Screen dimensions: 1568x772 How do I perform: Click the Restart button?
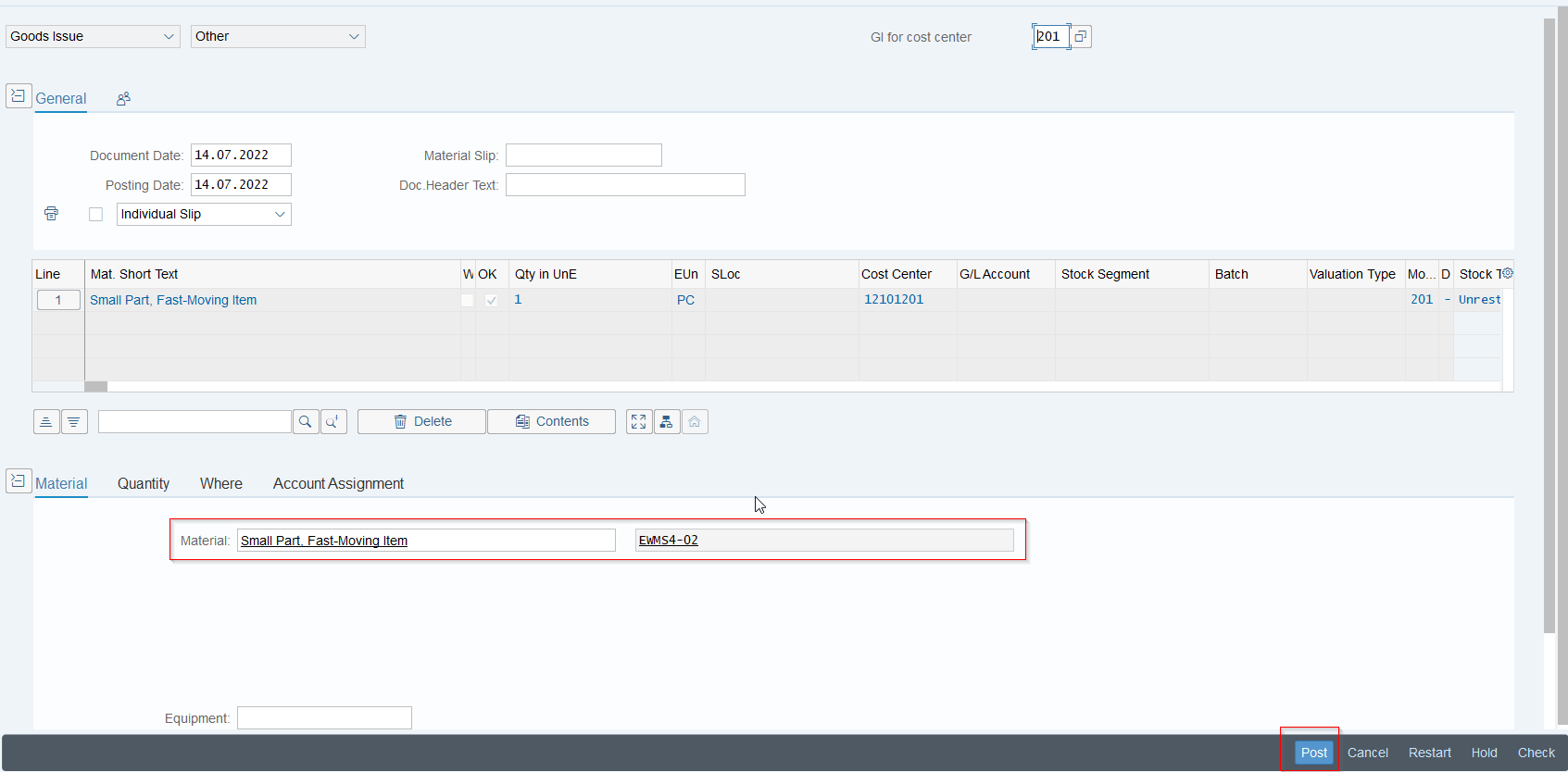tap(1429, 753)
